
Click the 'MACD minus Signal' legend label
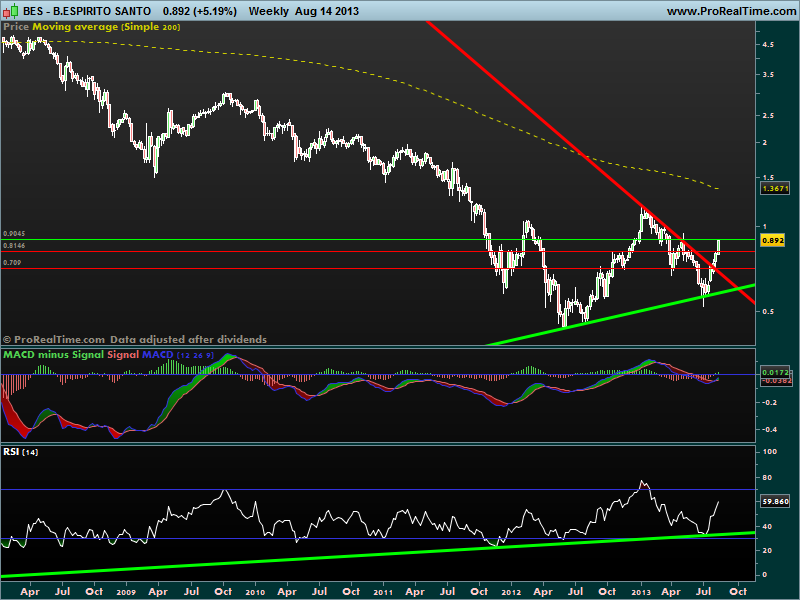point(54,355)
